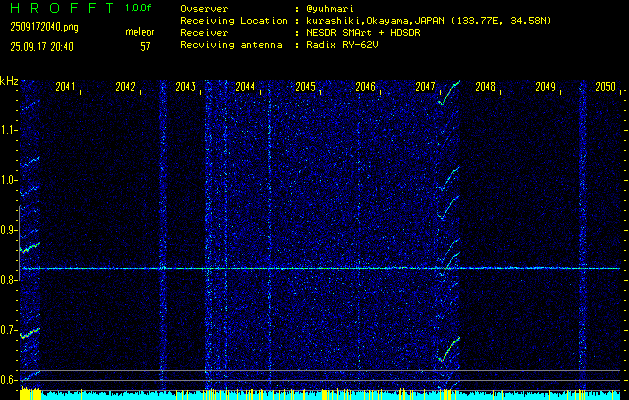Click the Ovserver field label
The image size is (629, 400).
coord(204,8)
